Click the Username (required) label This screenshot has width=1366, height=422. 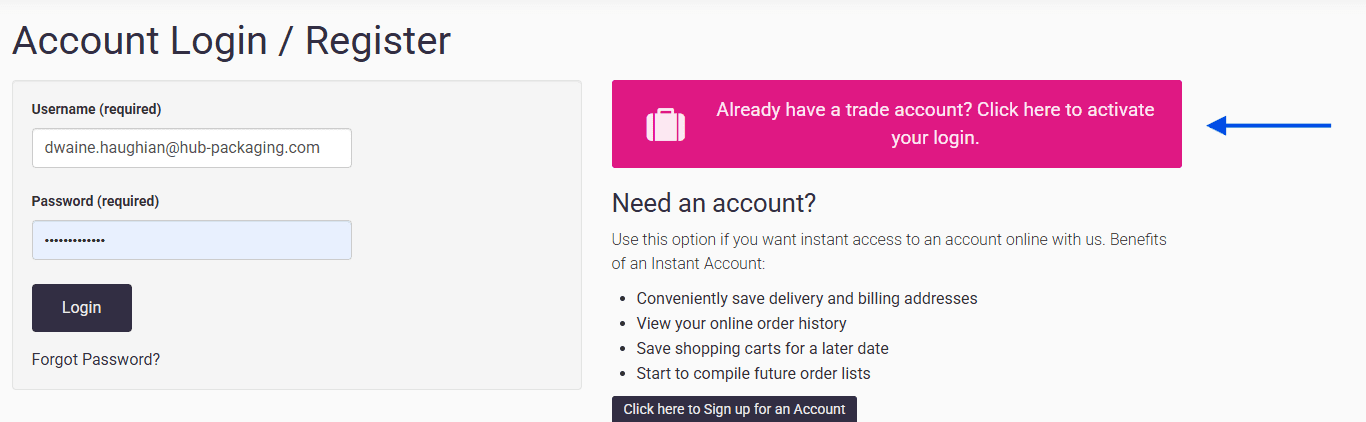click(x=96, y=109)
